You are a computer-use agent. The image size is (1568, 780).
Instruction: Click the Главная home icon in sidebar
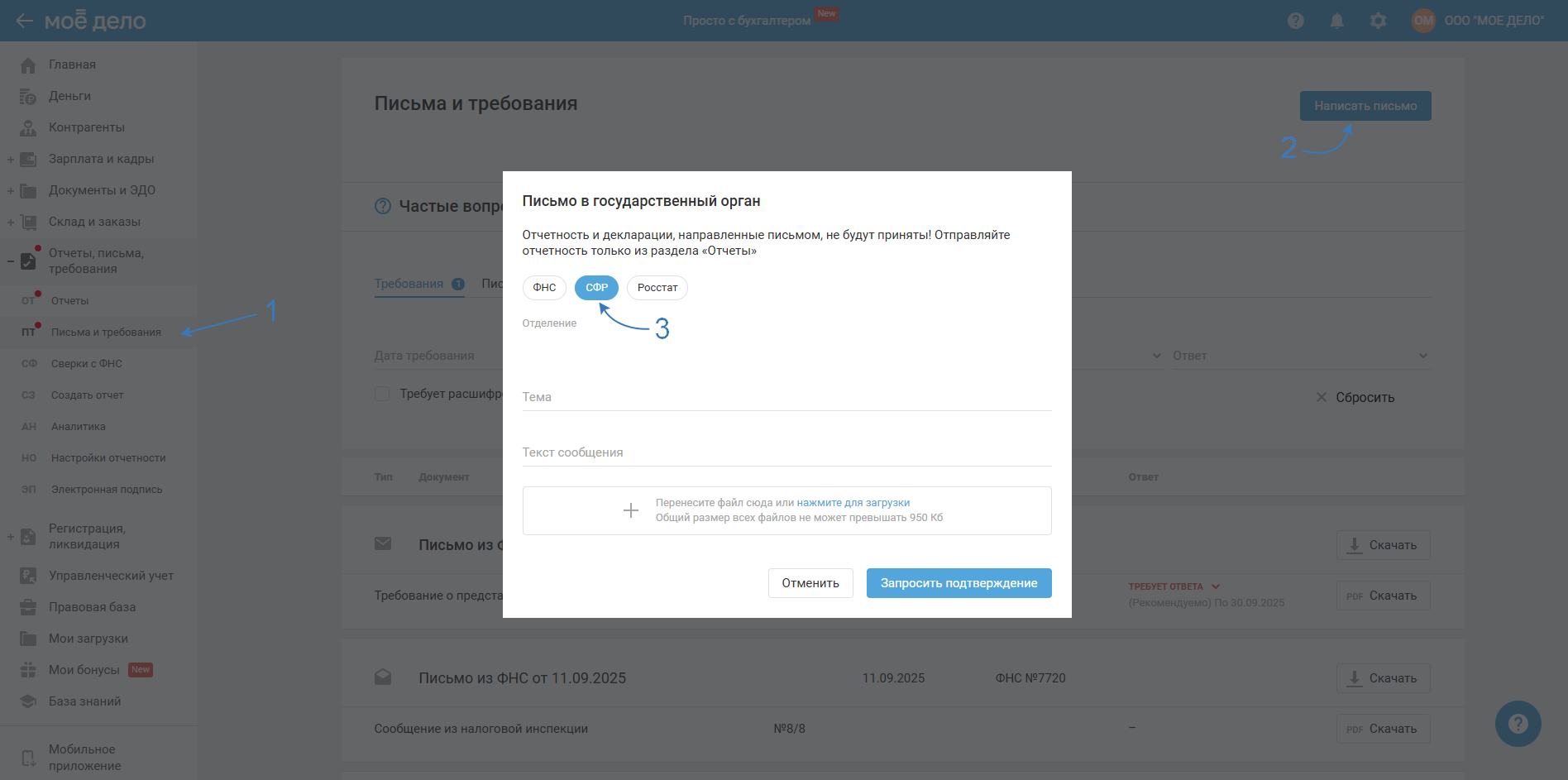tap(28, 65)
